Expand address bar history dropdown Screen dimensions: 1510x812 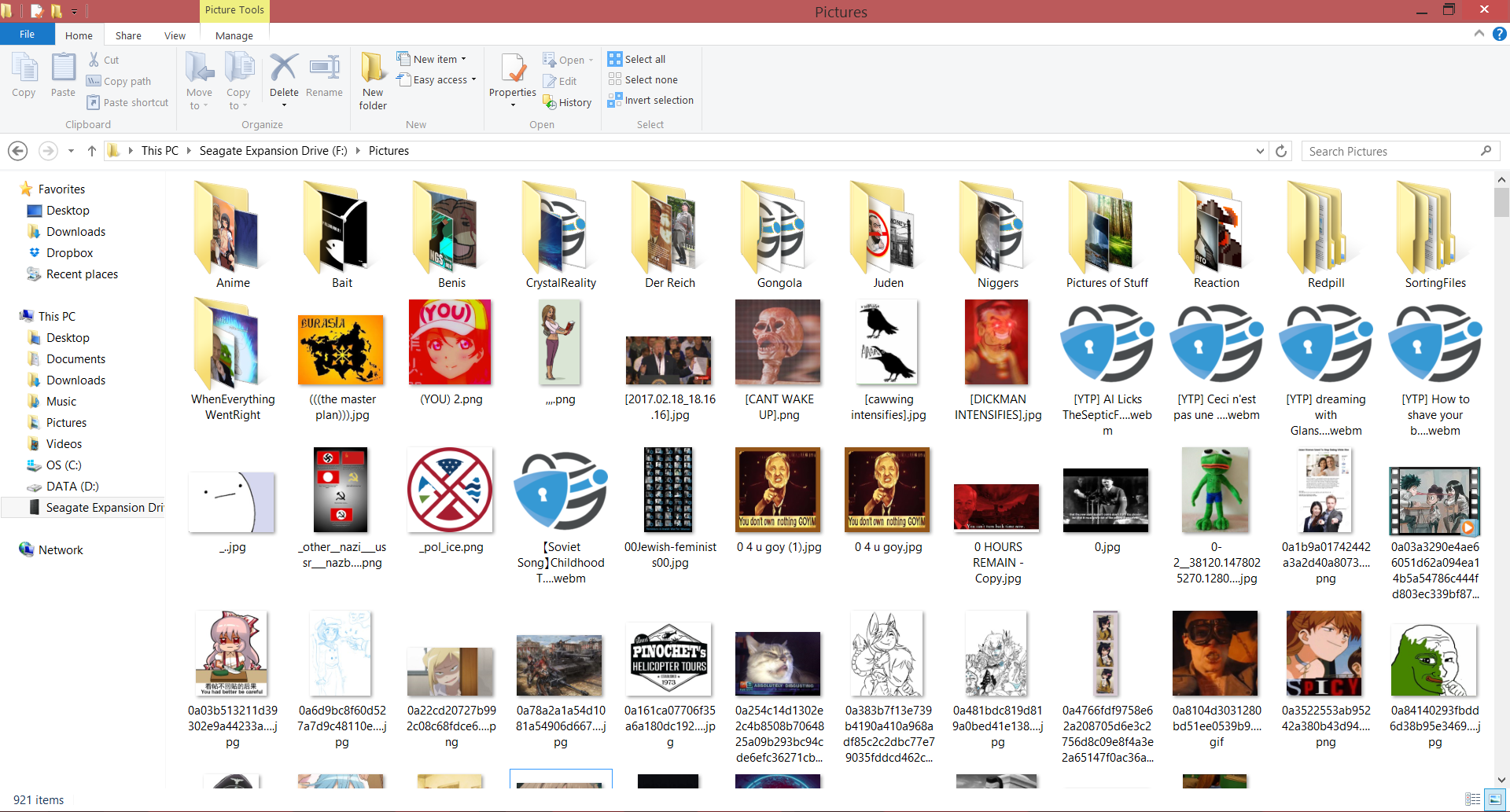point(1260,151)
